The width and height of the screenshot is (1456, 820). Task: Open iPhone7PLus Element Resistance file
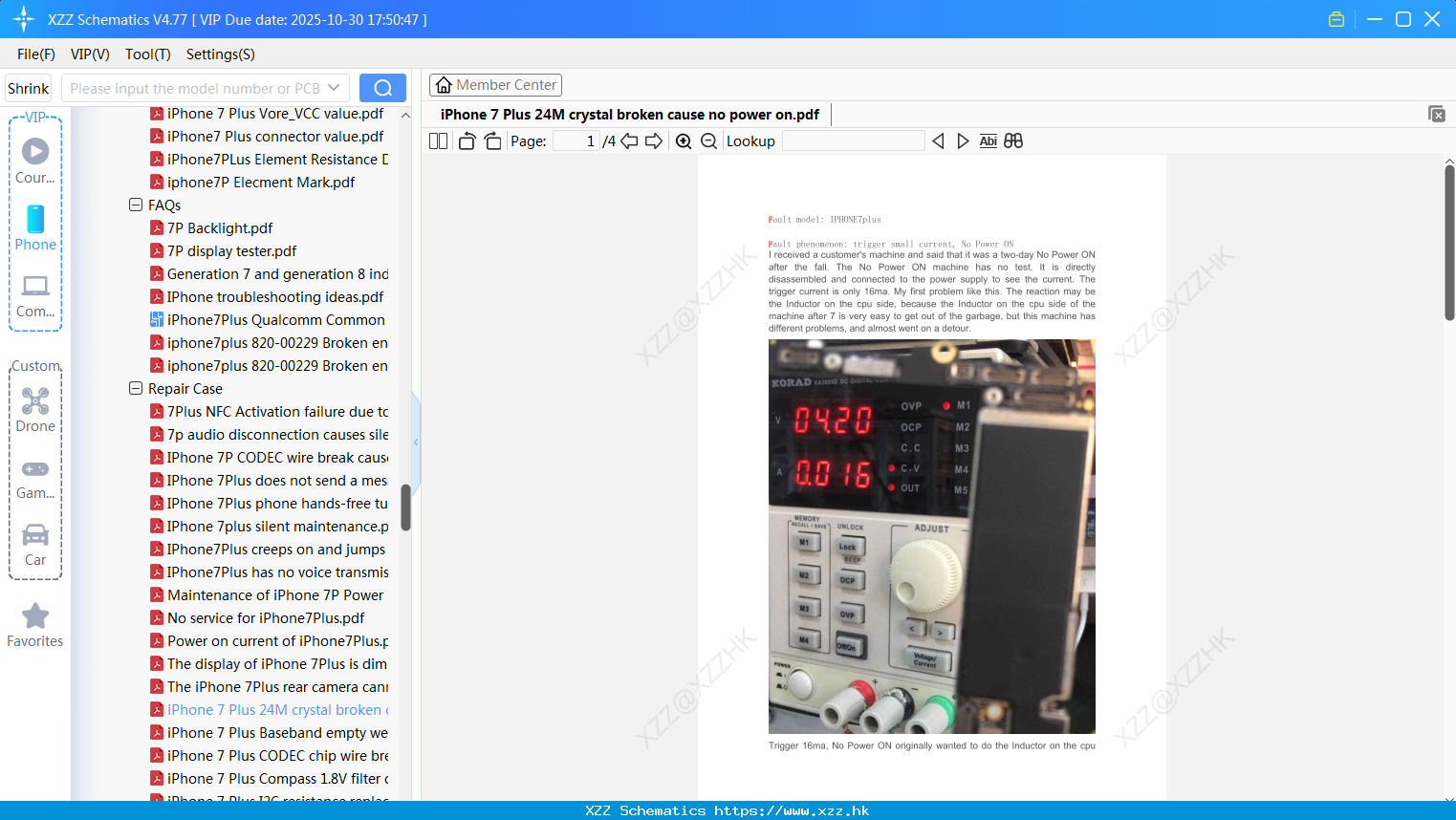(x=269, y=160)
